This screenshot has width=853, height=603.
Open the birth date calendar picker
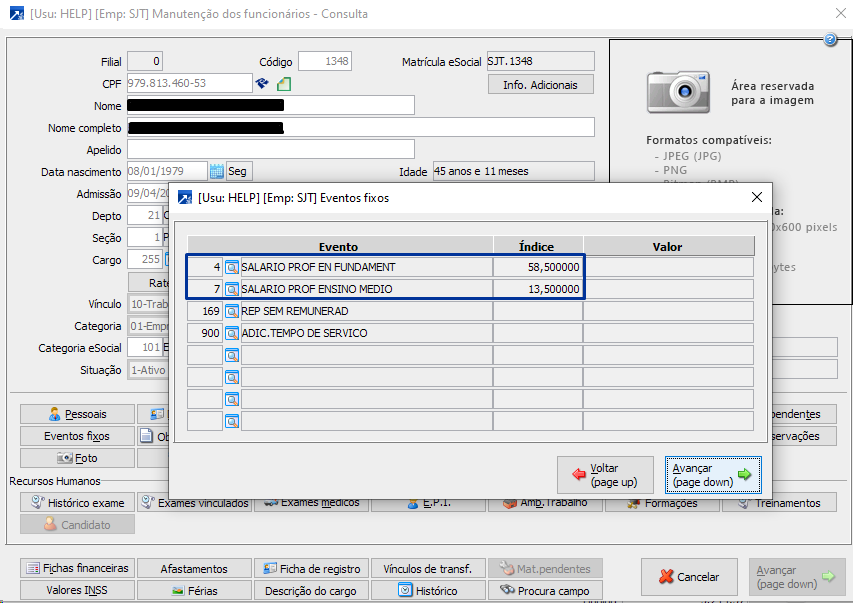click(x=217, y=171)
